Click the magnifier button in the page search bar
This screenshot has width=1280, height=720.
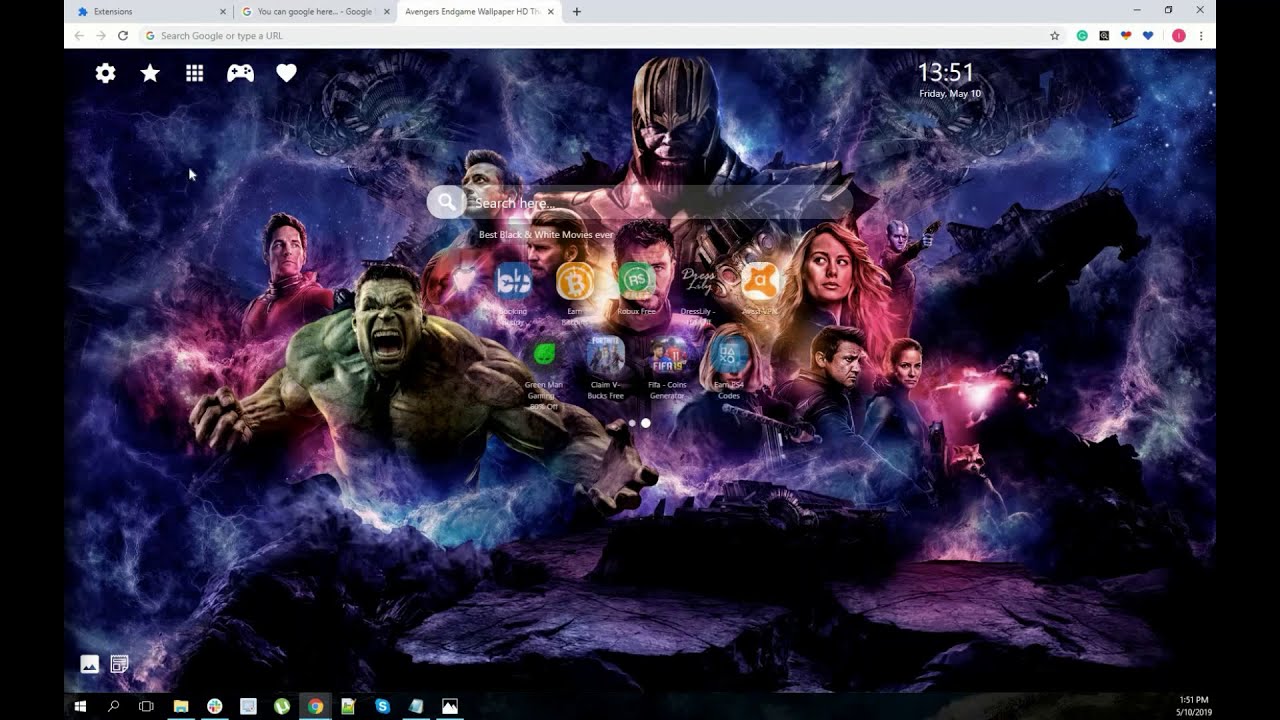(x=446, y=202)
